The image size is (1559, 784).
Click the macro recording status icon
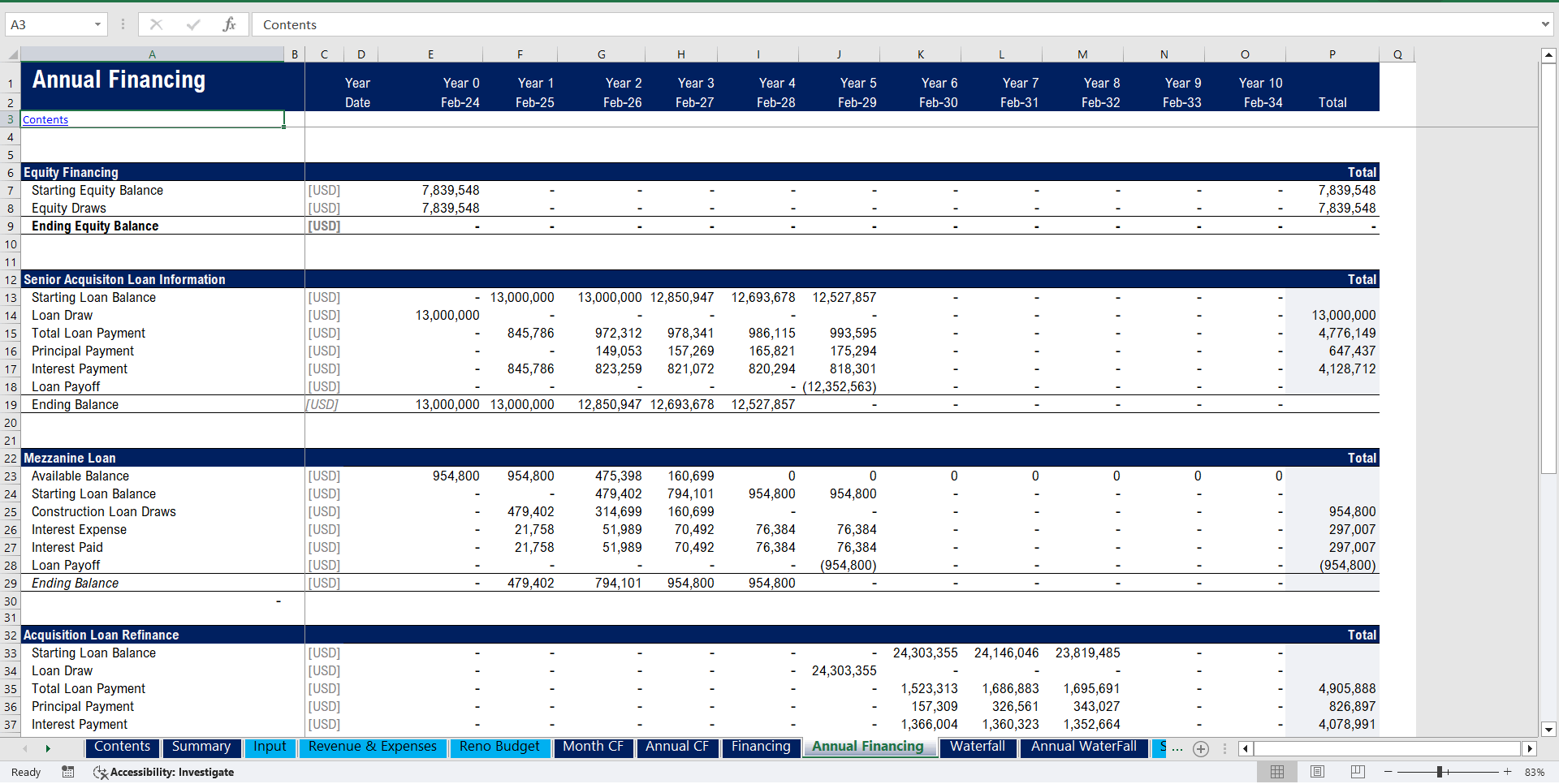pos(68,772)
